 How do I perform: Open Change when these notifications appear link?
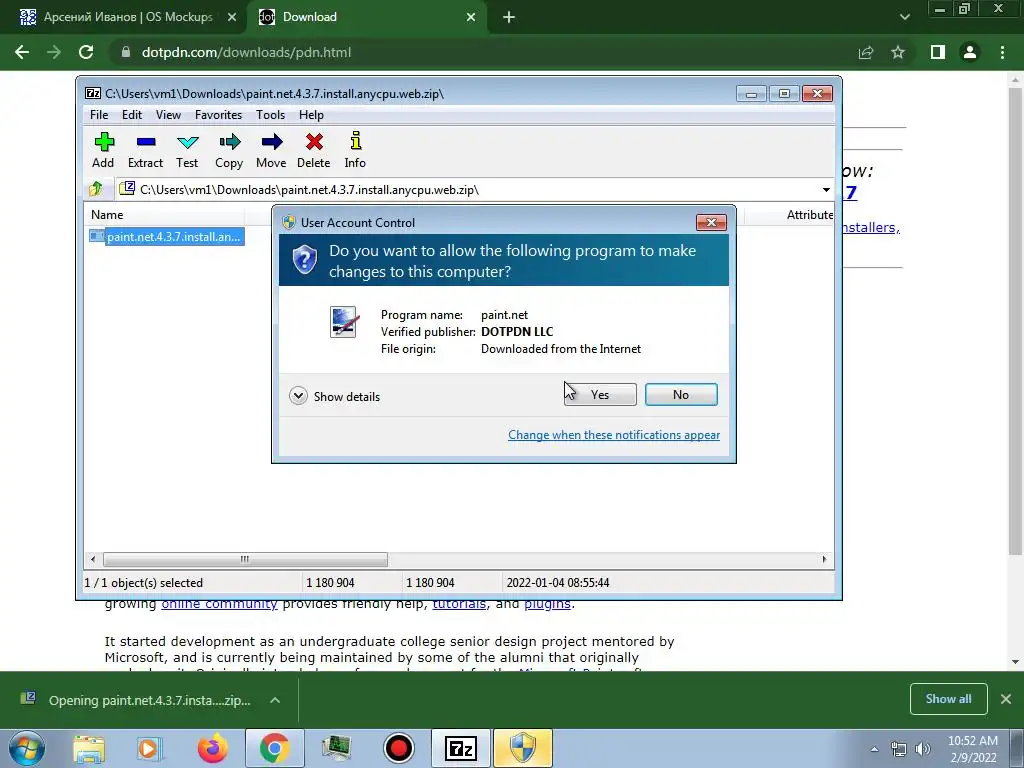[x=614, y=435]
